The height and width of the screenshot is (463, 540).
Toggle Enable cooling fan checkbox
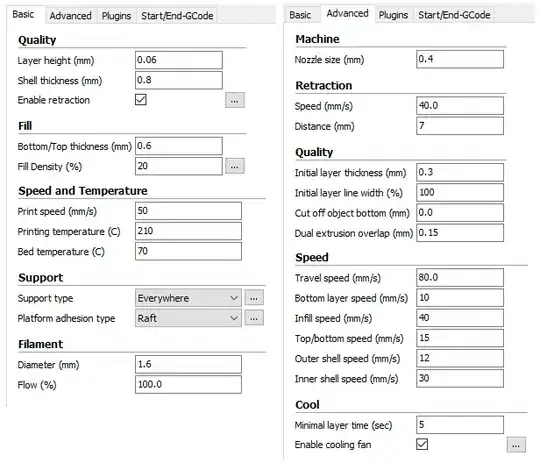pyautogui.click(x=422, y=444)
